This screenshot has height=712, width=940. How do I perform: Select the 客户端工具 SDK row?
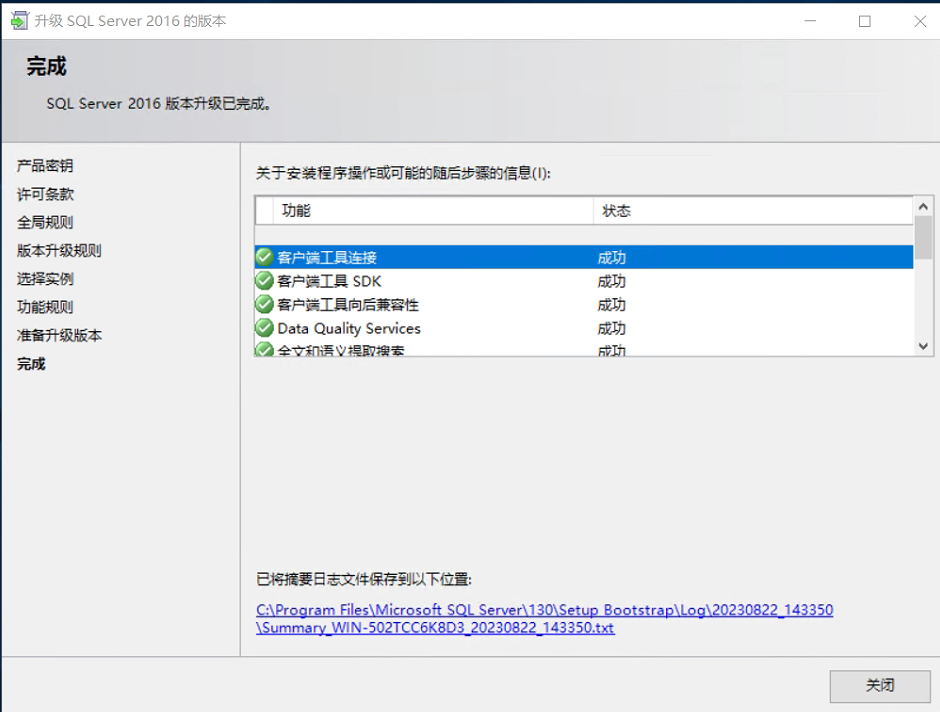584,280
